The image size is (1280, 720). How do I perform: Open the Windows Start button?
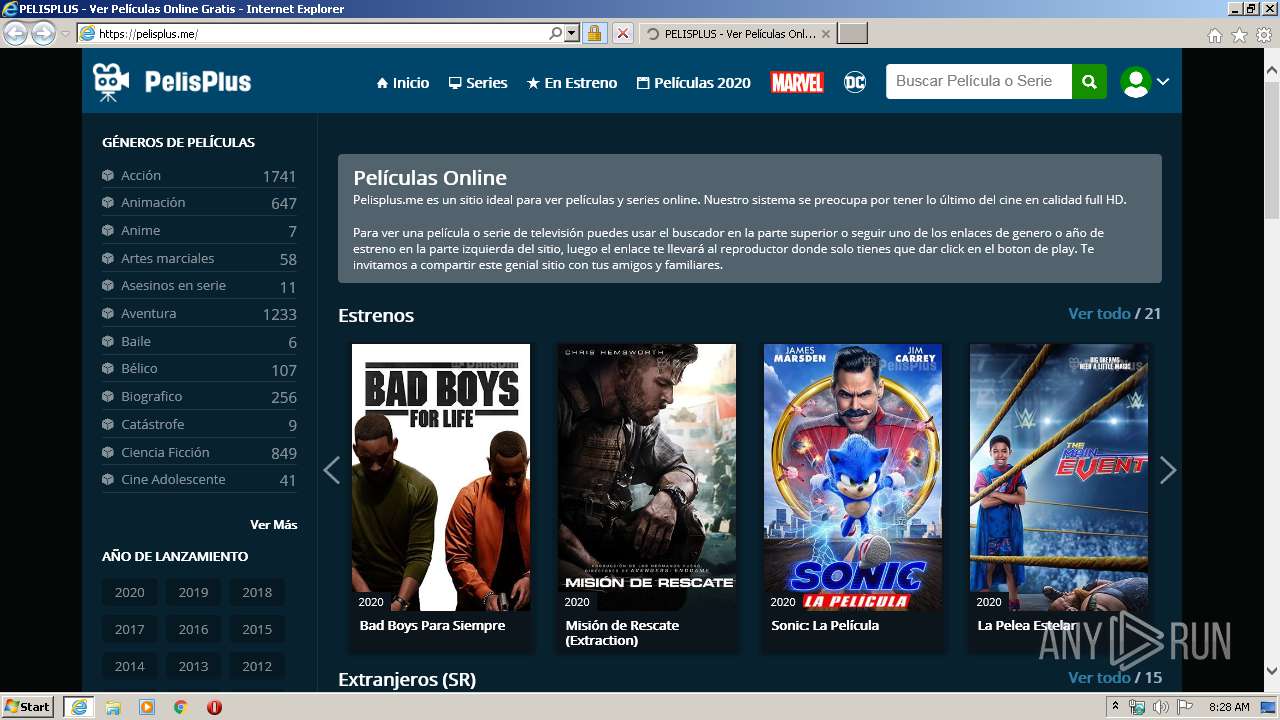tap(27, 706)
